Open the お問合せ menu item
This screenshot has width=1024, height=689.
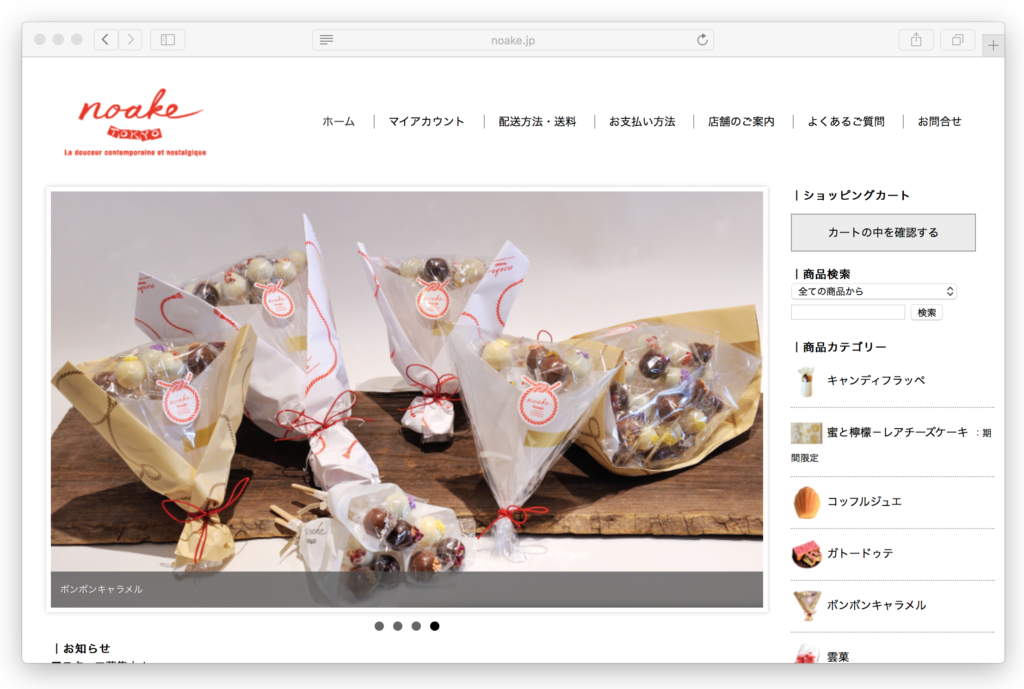(x=939, y=121)
